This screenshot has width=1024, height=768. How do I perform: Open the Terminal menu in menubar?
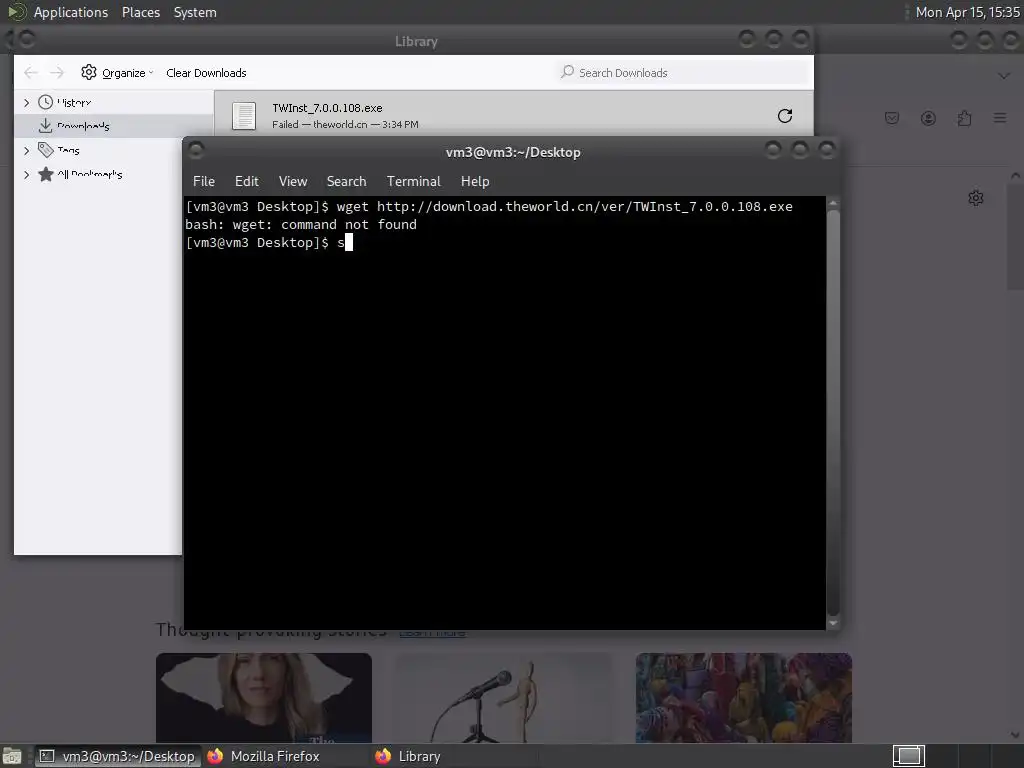413,181
